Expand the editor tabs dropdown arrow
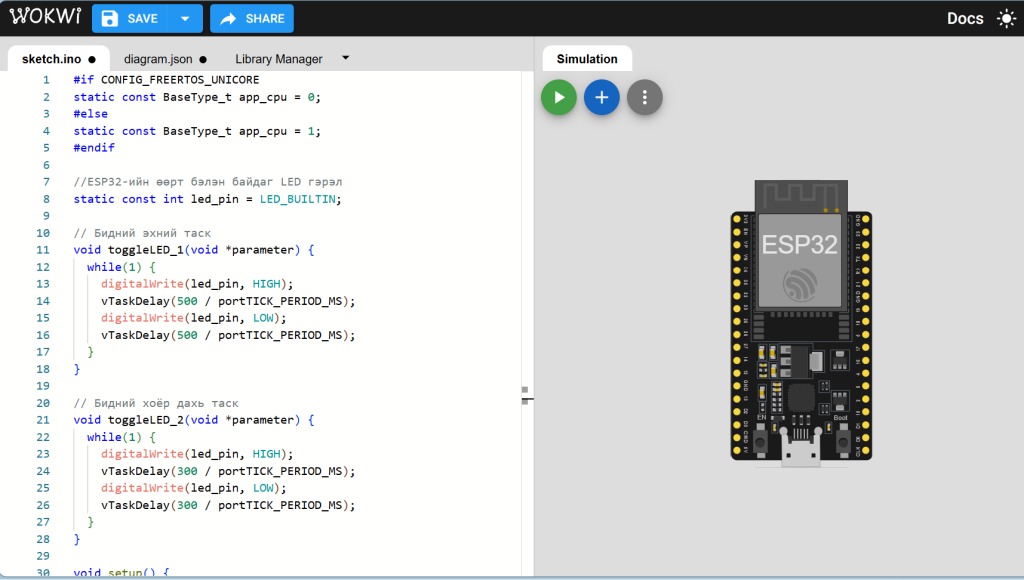 (x=346, y=58)
